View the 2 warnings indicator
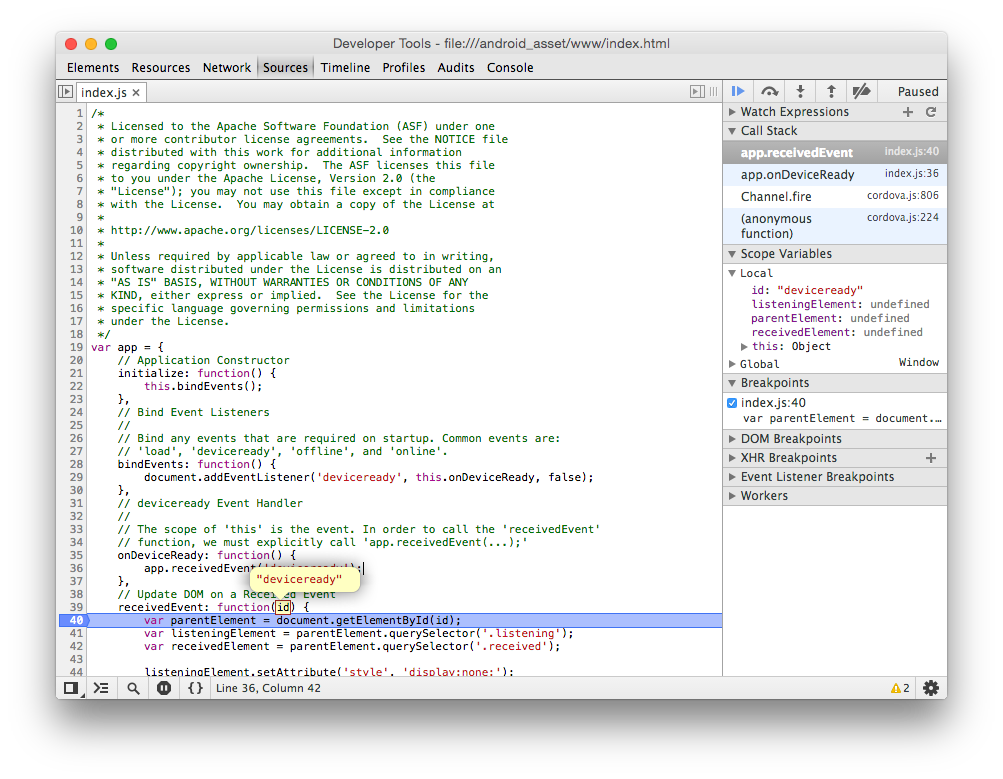Image resolution: width=1003 pixels, height=779 pixels. tap(900, 688)
